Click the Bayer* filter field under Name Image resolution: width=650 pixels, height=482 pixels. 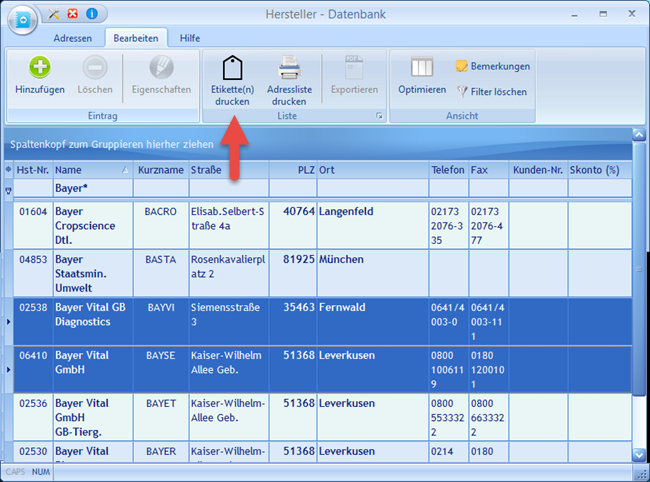click(x=92, y=188)
